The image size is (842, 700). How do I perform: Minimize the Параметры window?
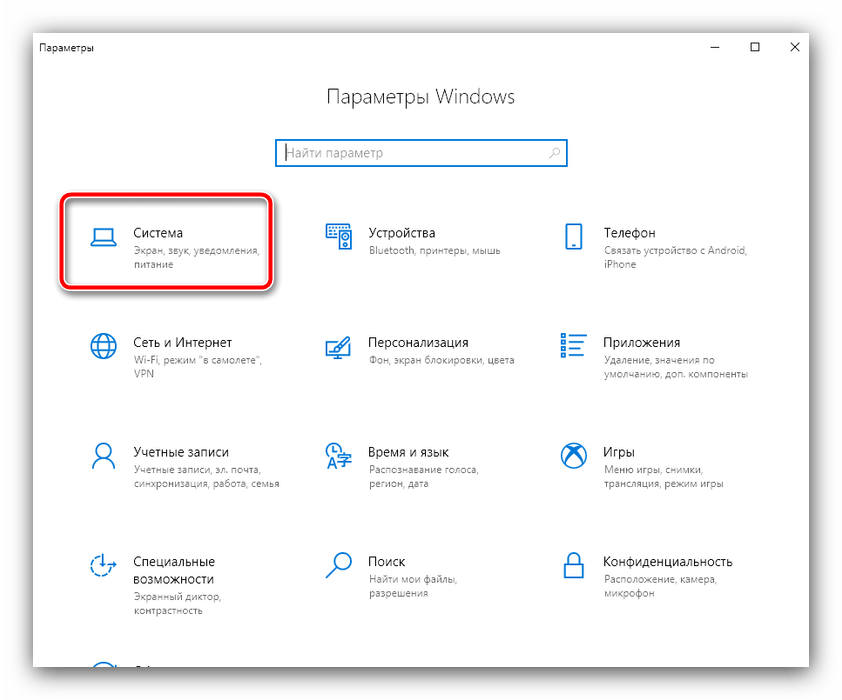[715, 47]
